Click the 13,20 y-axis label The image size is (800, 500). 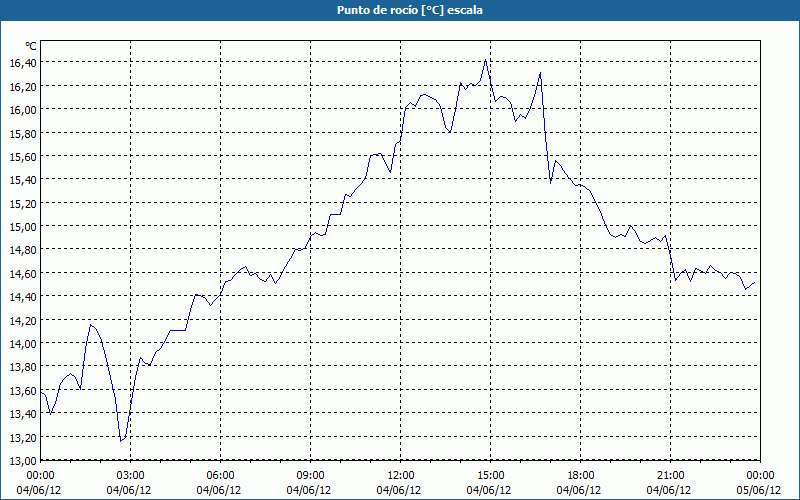(x=23, y=437)
